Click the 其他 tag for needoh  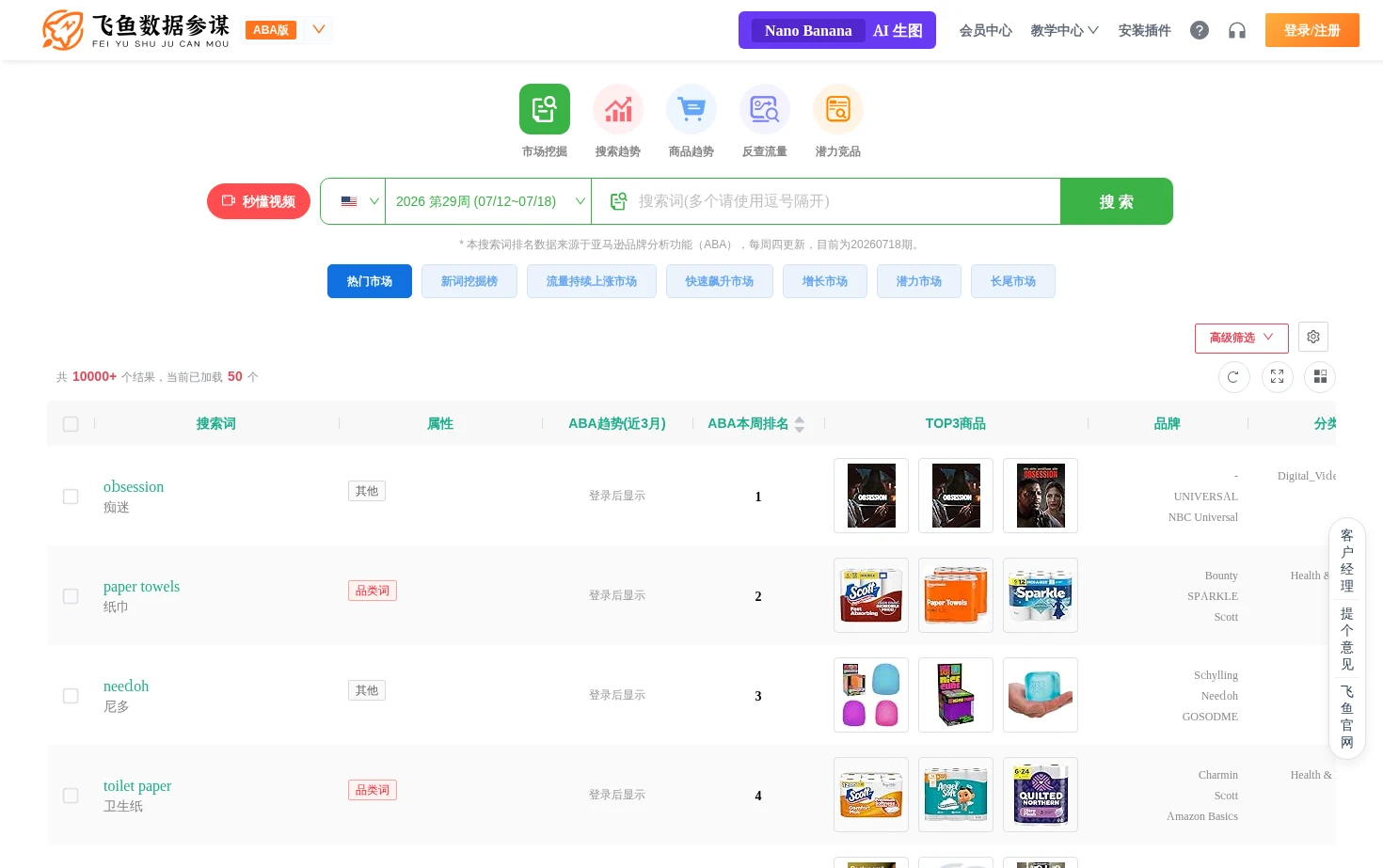(367, 690)
